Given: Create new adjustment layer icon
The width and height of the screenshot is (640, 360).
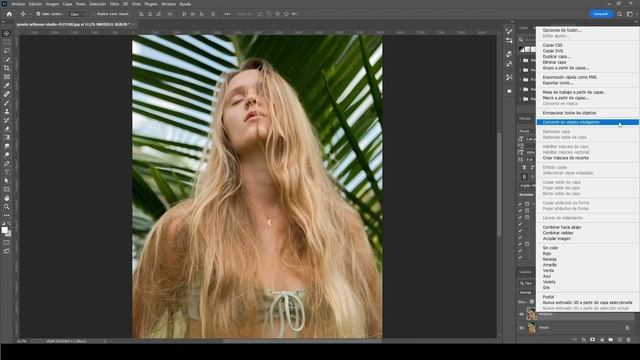Looking at the screenshot, I should tap(602, 340).
